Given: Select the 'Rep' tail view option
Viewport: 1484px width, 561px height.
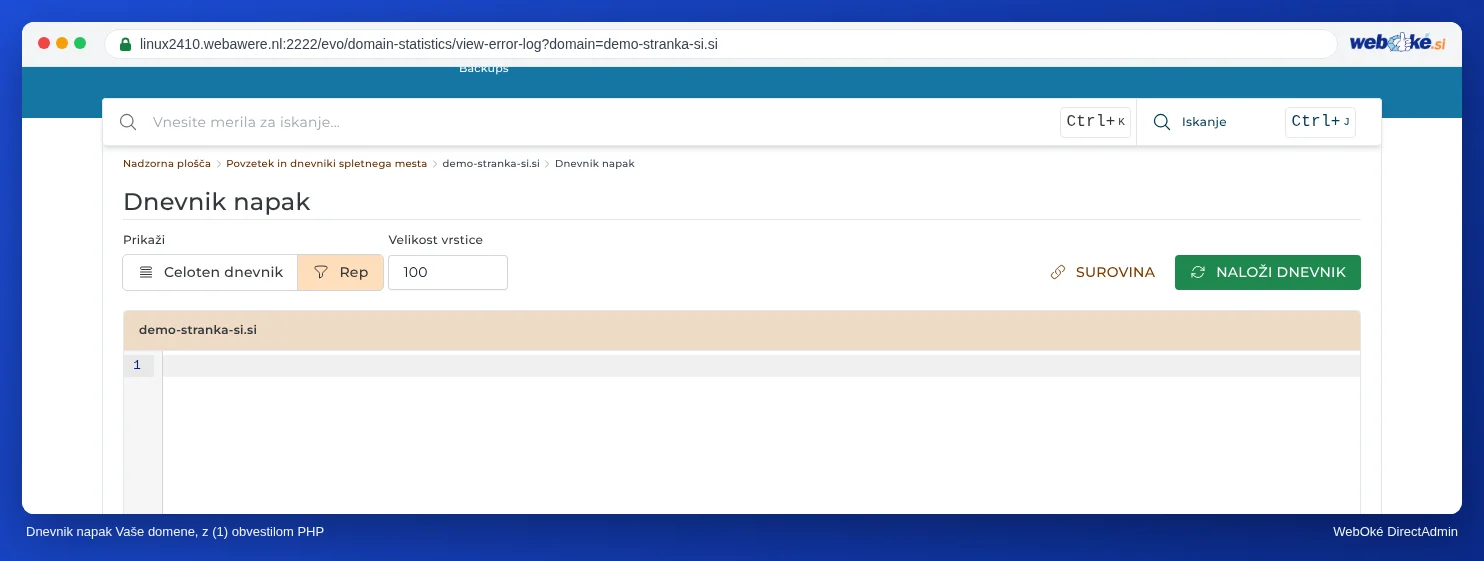Looking at the screenshot, I should click(340, 272).
